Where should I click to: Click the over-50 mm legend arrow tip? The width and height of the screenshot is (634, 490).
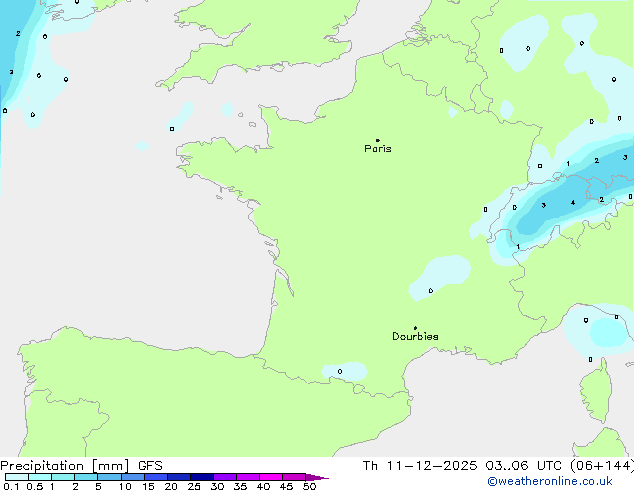pos(317,477)
